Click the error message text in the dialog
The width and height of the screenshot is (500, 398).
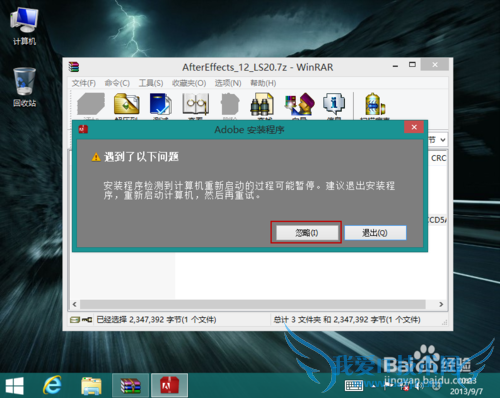pyautogui.click(x=249, y=190)
